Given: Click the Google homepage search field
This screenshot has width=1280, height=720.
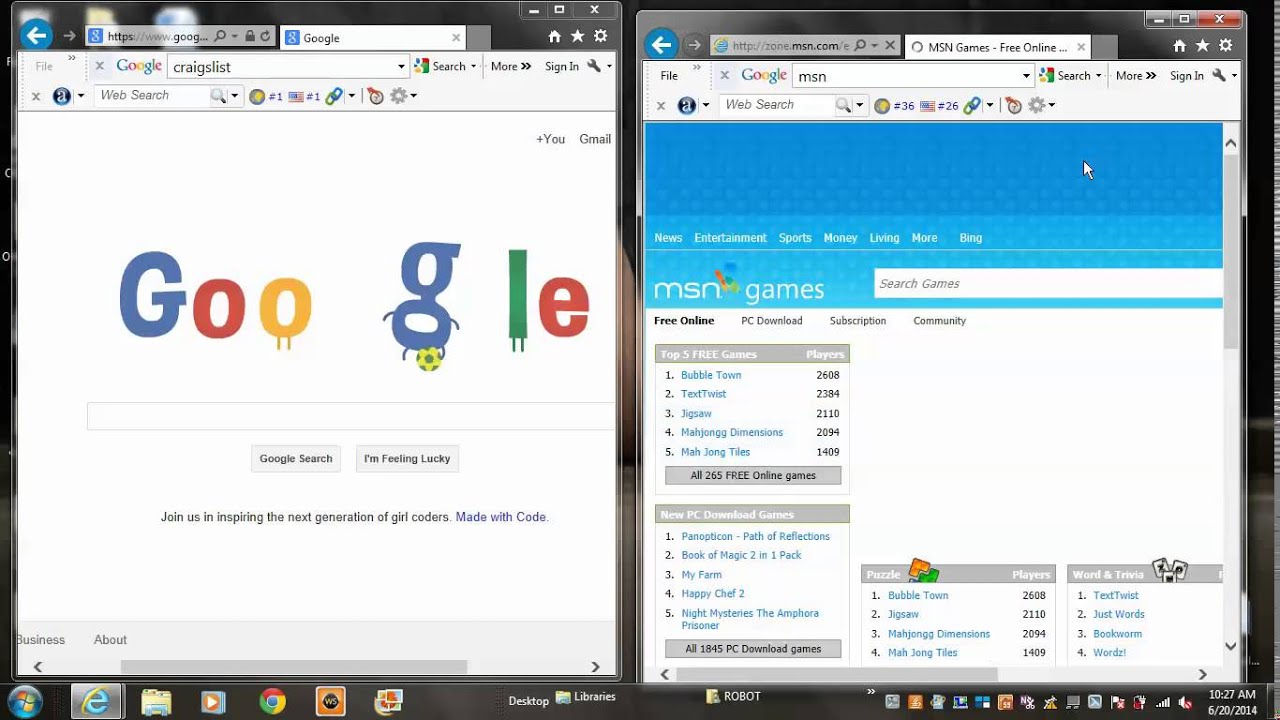Looking at the screenshot, I should 351,416.
